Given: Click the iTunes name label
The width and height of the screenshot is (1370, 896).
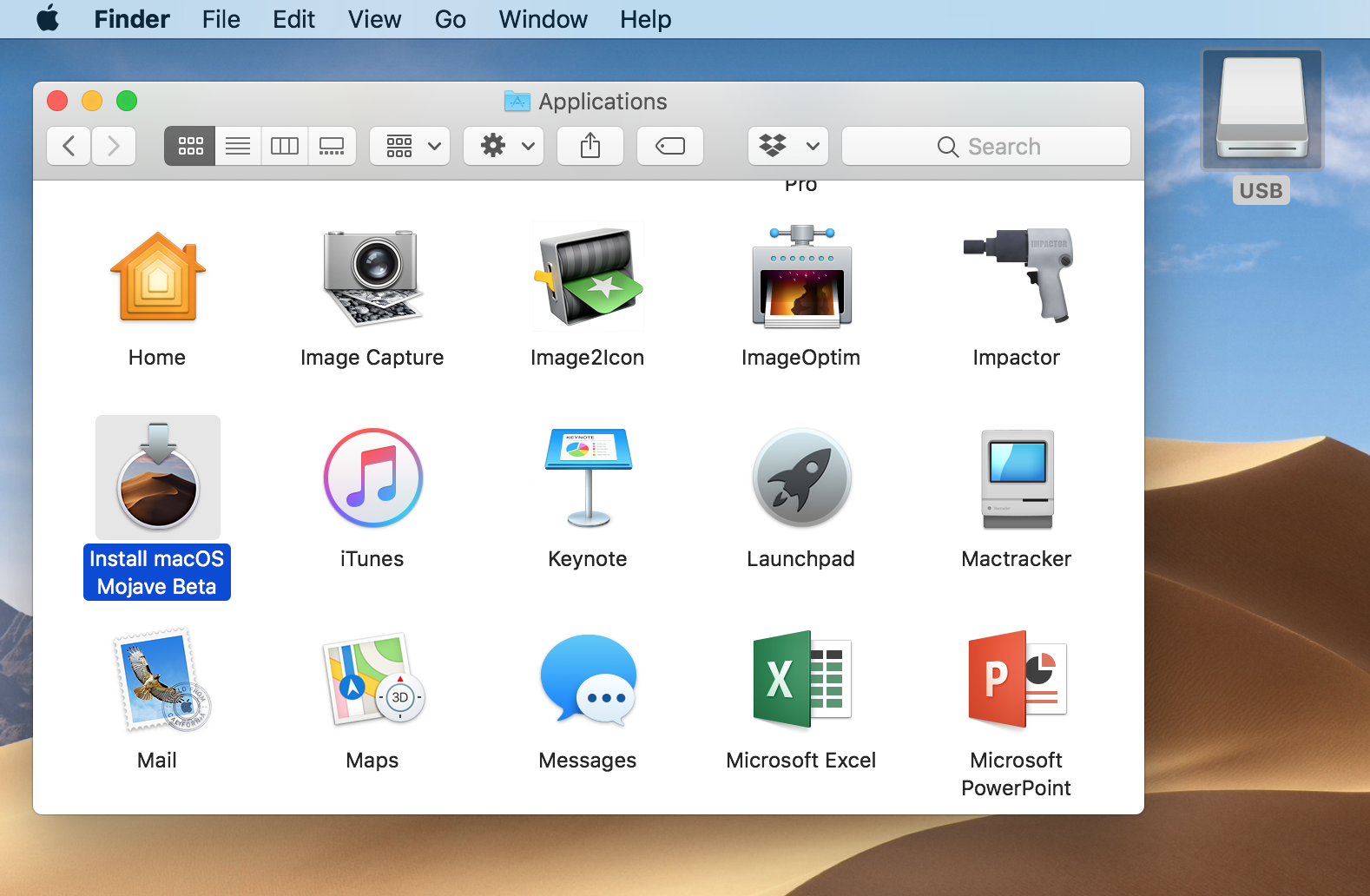Looking at the screenshot, I should click(x=372, y=558).
